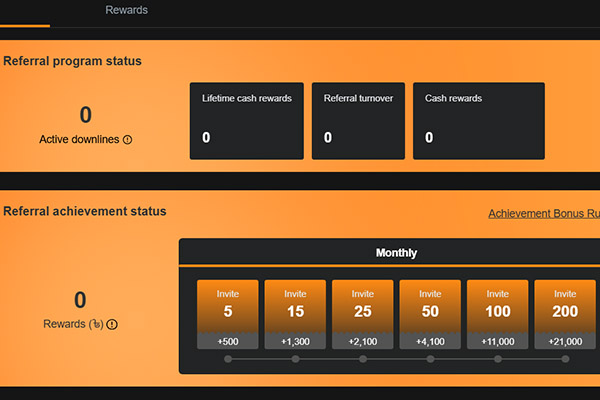
Task: Open the Invite 200 achievement tile
Action: click(x=565, y=314)
